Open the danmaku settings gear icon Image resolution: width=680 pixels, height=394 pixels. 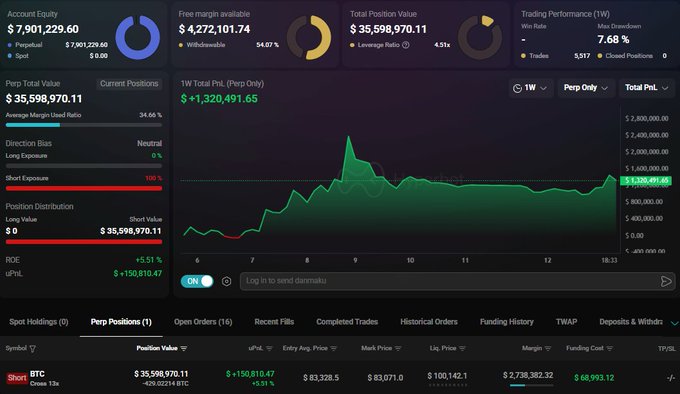coord(226,281)
